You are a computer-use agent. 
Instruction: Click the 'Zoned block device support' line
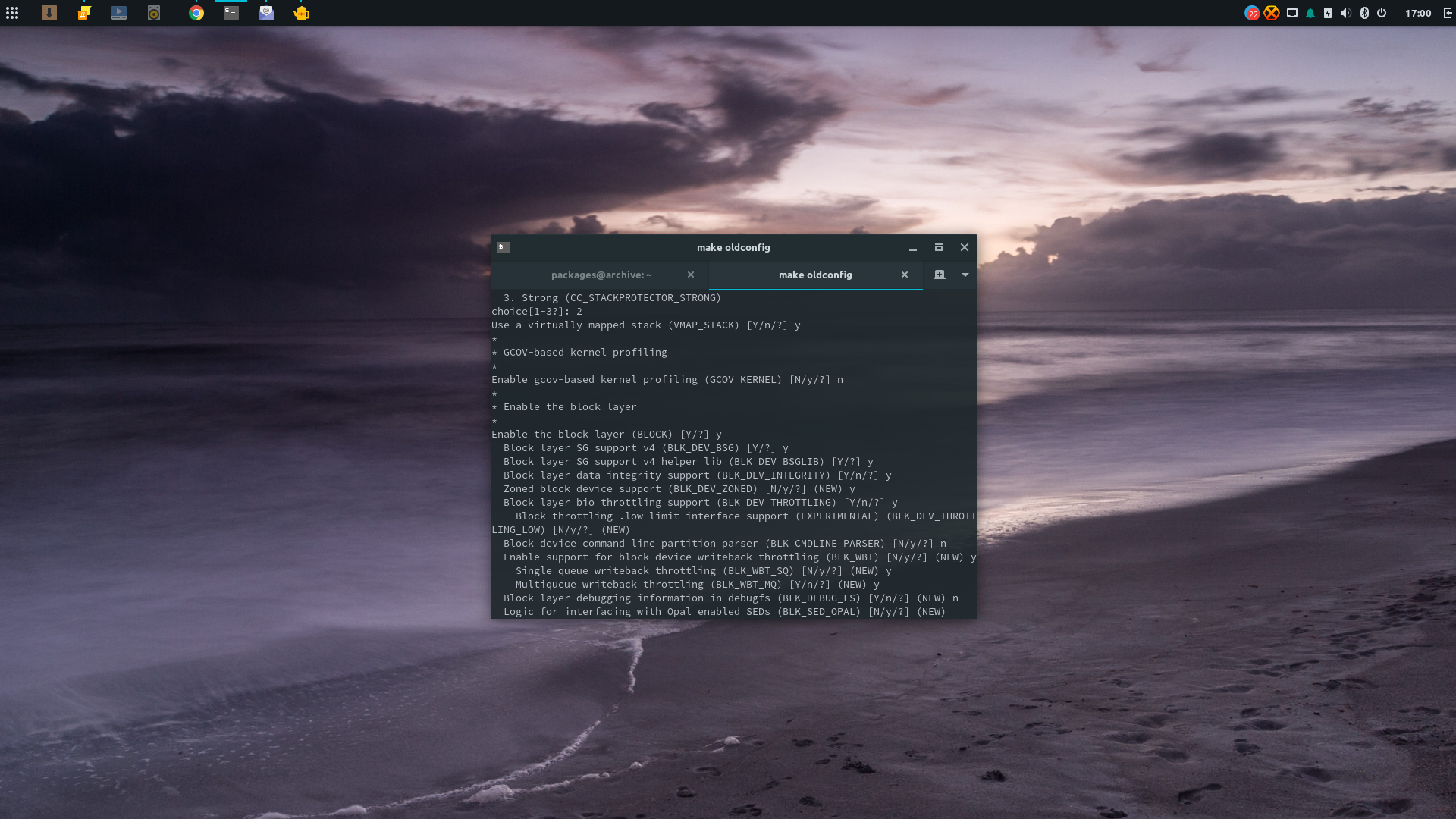pos(679,488)
